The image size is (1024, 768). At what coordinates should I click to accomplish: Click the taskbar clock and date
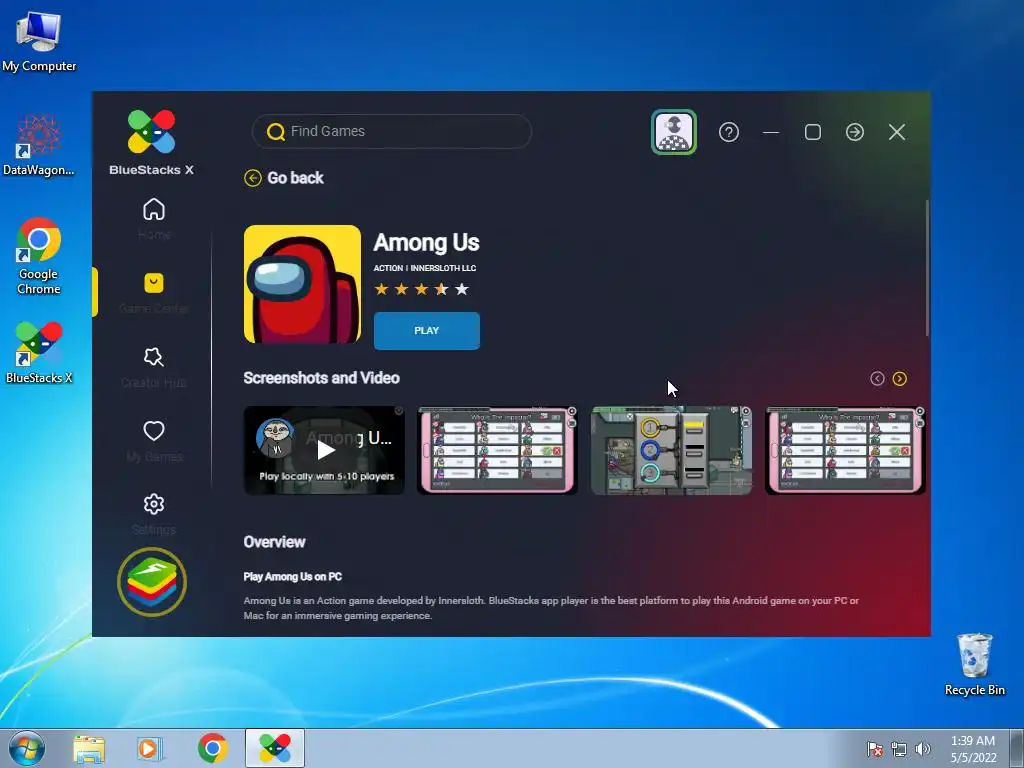click(x=973, y=749)
